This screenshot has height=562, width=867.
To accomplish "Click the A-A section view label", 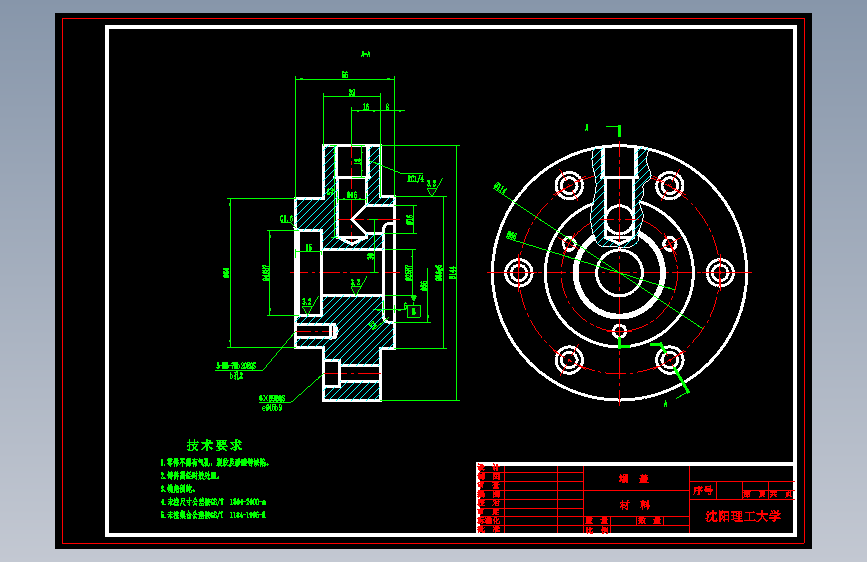I will (365, 54).
